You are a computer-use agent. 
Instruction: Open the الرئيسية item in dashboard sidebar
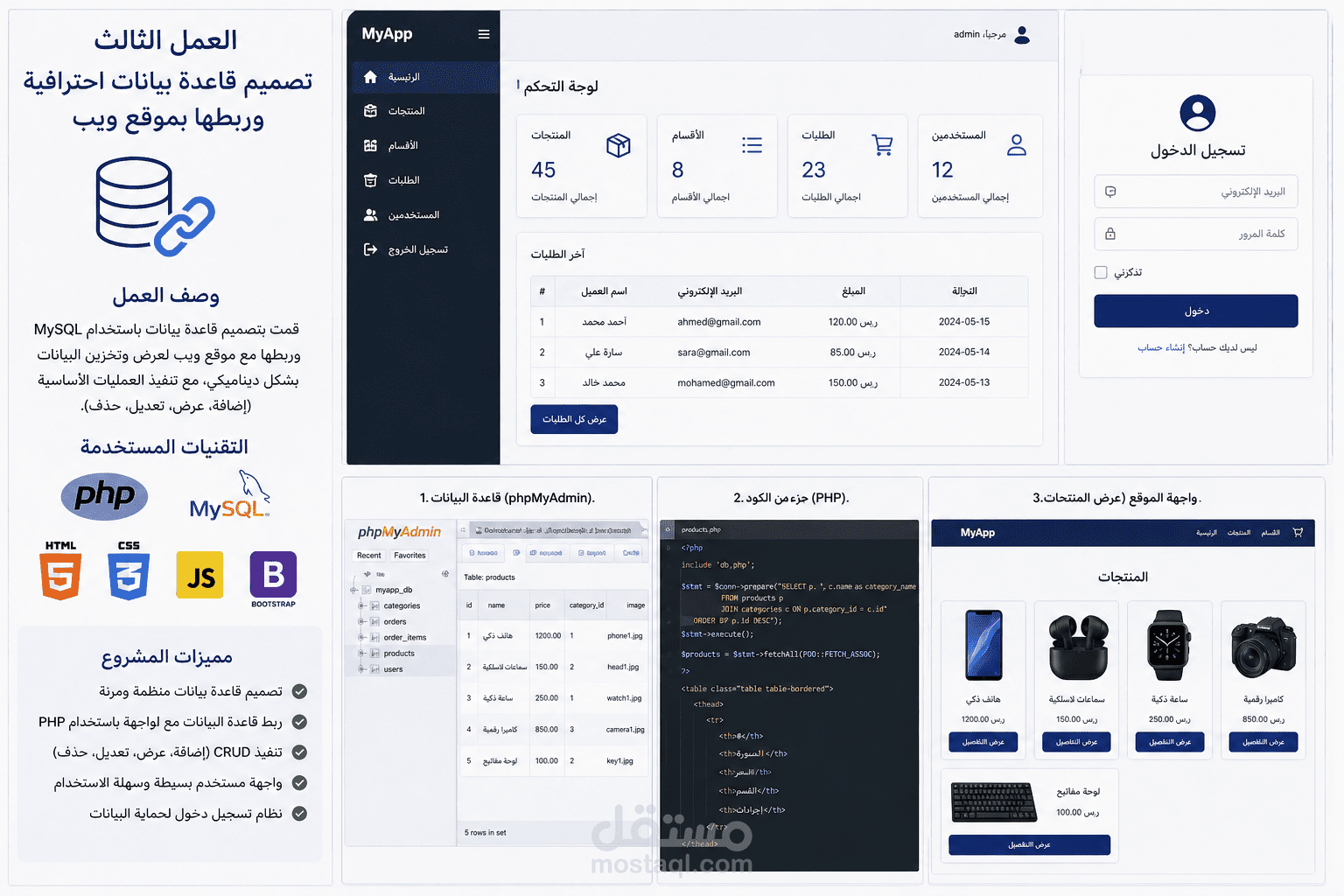425,77
